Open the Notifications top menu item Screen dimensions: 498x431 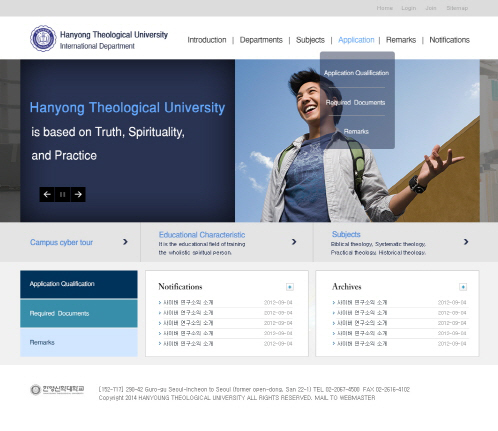[x=449, y=40]
